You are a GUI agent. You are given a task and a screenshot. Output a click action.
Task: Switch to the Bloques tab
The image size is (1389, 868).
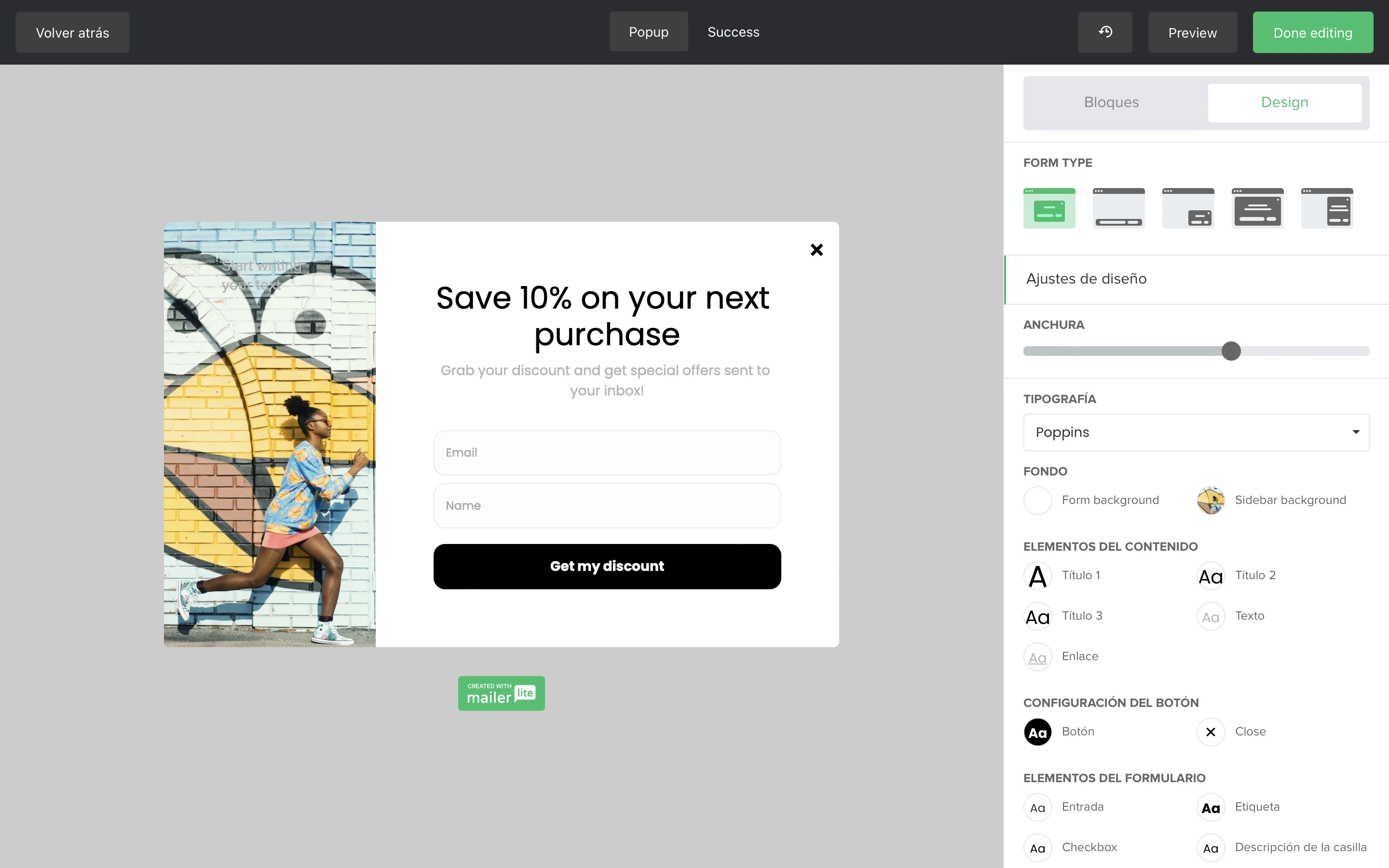click(1111, 103)
